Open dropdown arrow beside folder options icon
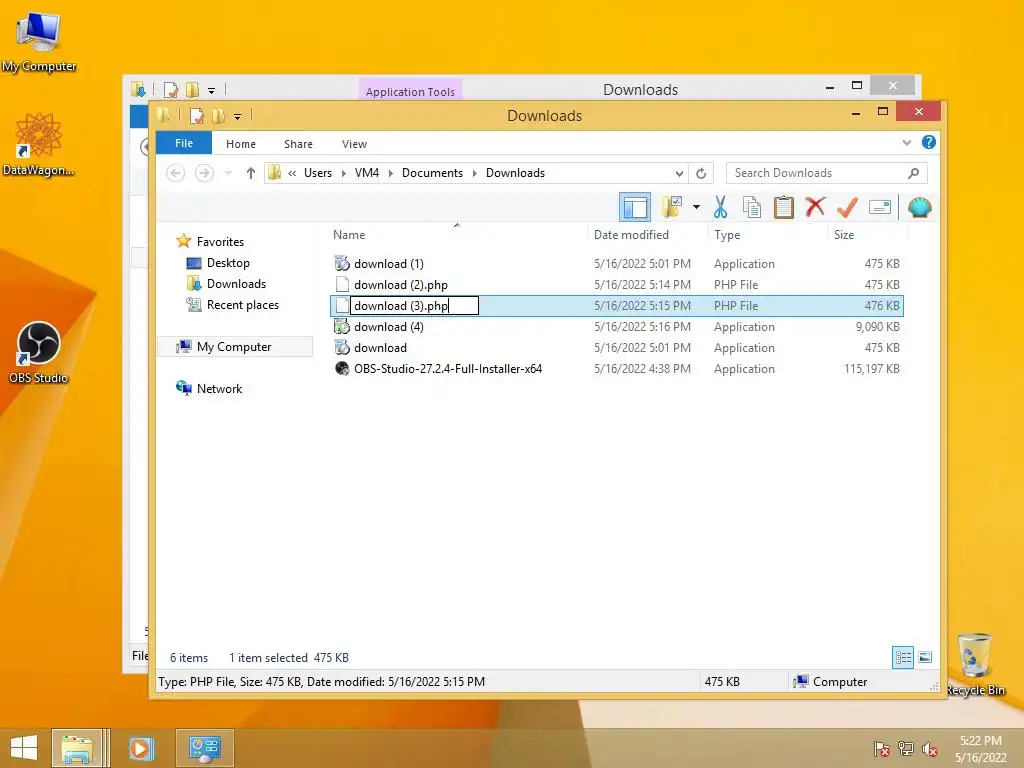Viewport: 1024px width, 768px height. click(696, 208)
